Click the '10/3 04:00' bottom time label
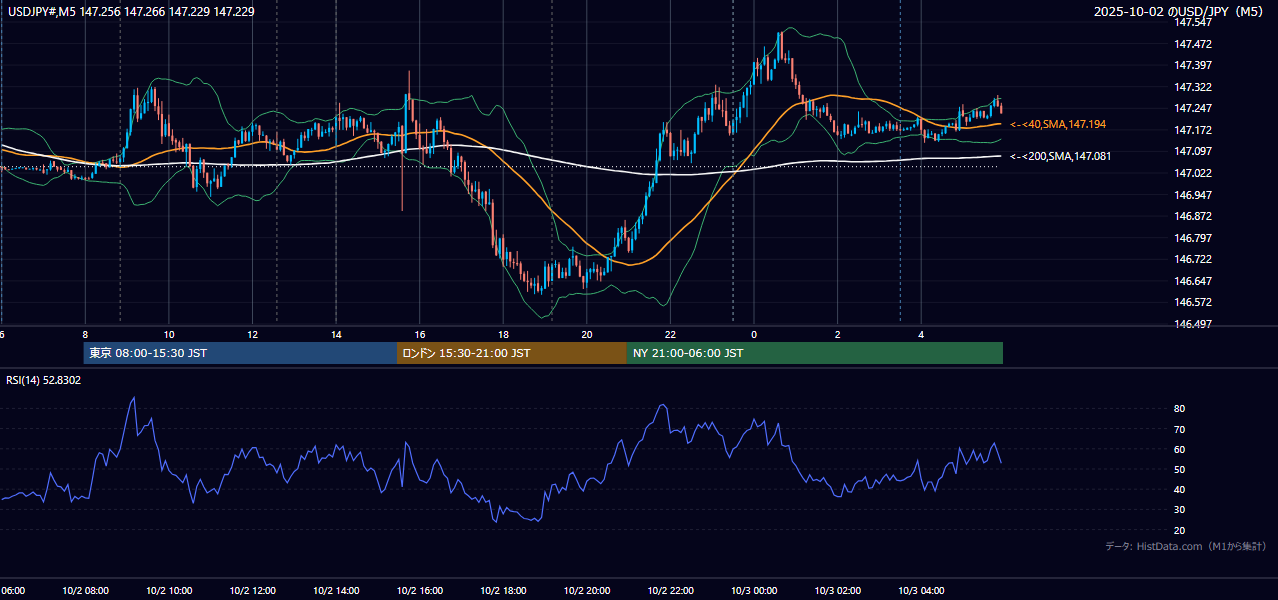The image size is (1278, 600). click(921, 591)
